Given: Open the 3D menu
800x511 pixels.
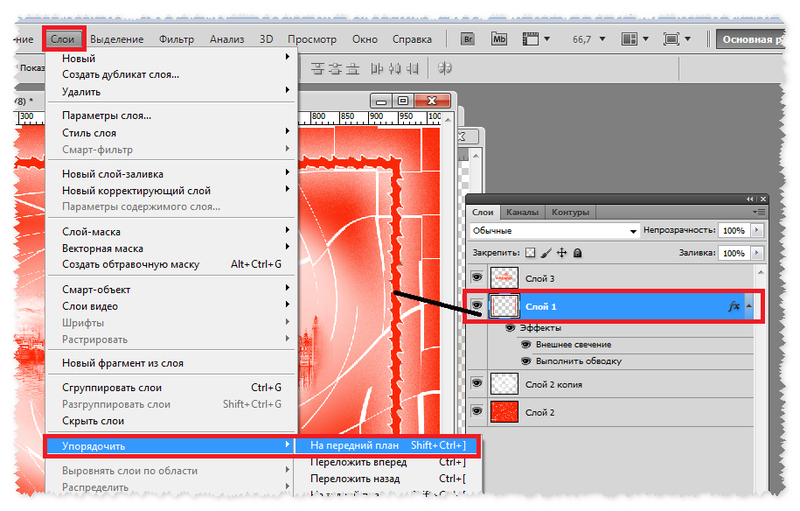Looking at the screenshot, I should pyautogui.click(x=266, y=39).
